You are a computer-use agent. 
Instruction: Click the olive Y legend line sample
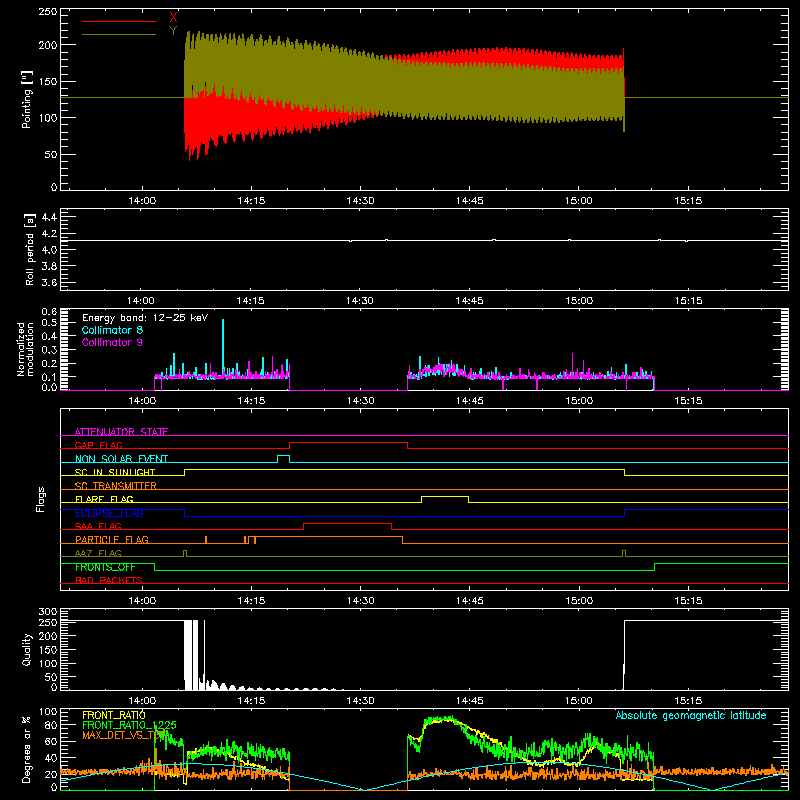click(118, 34)
